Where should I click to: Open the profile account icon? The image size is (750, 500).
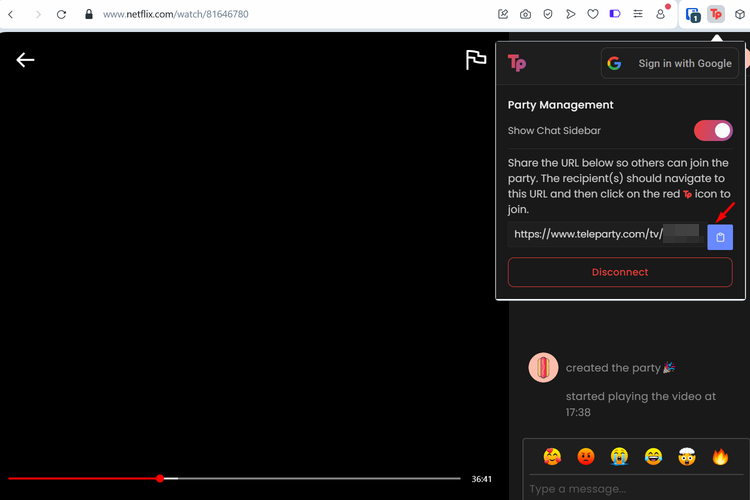pos(661,14)
